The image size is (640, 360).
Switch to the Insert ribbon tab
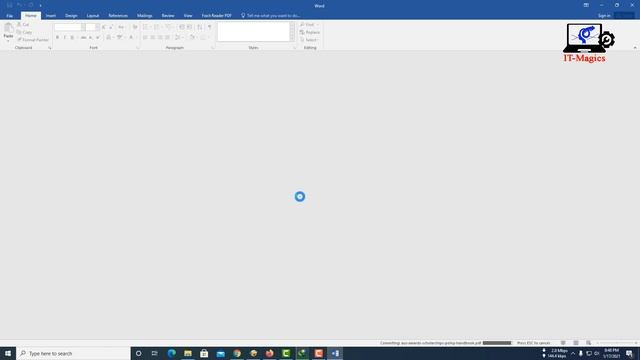51,16
